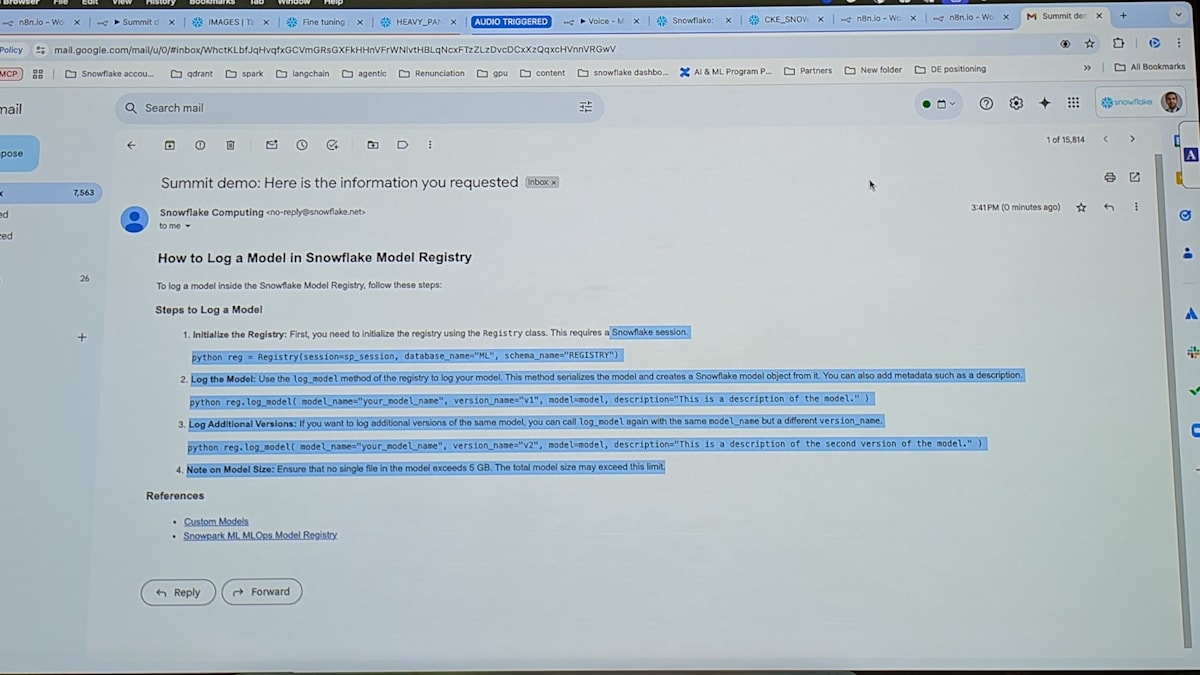Open the Tasks icon in the side panel

tap(1186, 215)
